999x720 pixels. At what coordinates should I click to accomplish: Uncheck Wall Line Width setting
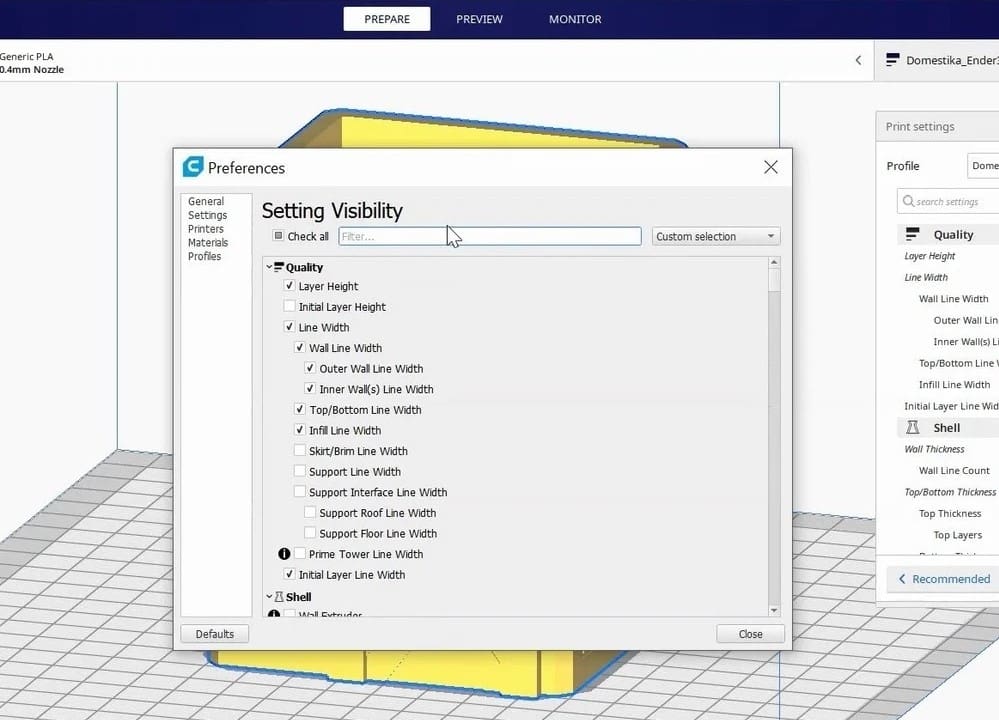click(299, 348)
